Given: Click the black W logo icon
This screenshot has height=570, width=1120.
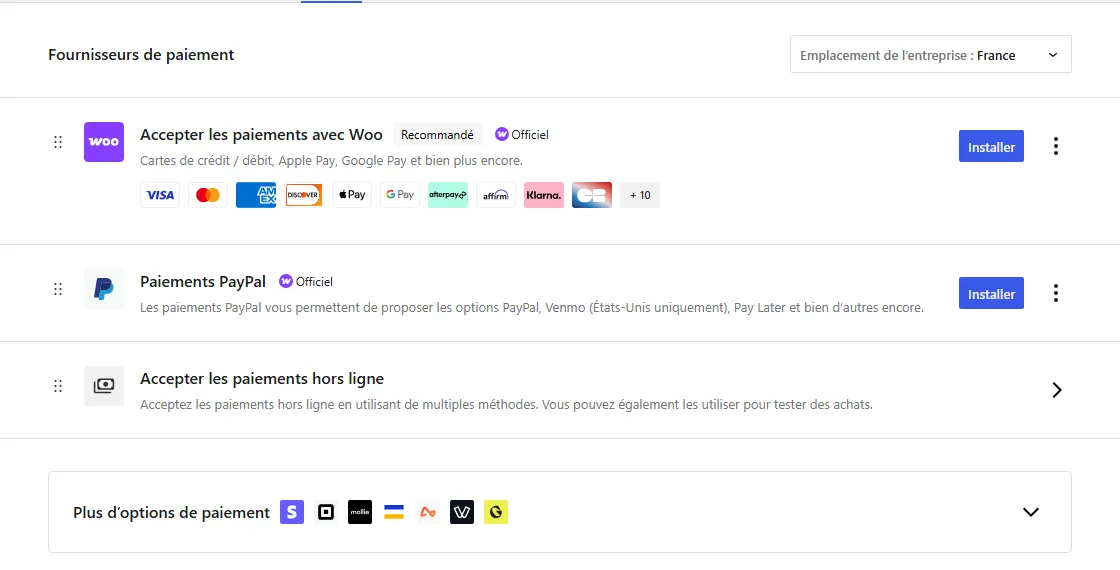Looking at the screenshot, I should click(462, 512).
